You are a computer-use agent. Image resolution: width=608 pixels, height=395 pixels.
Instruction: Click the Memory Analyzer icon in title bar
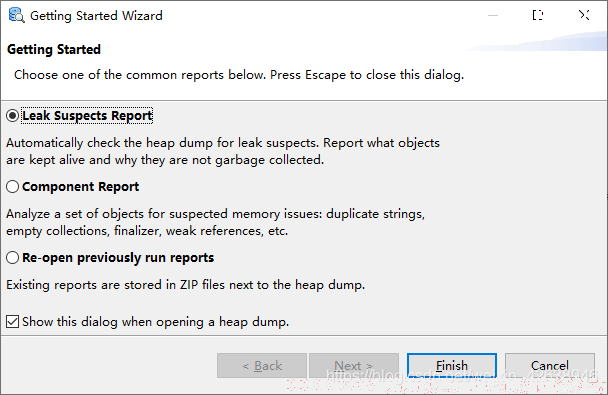tap(16, 16)
